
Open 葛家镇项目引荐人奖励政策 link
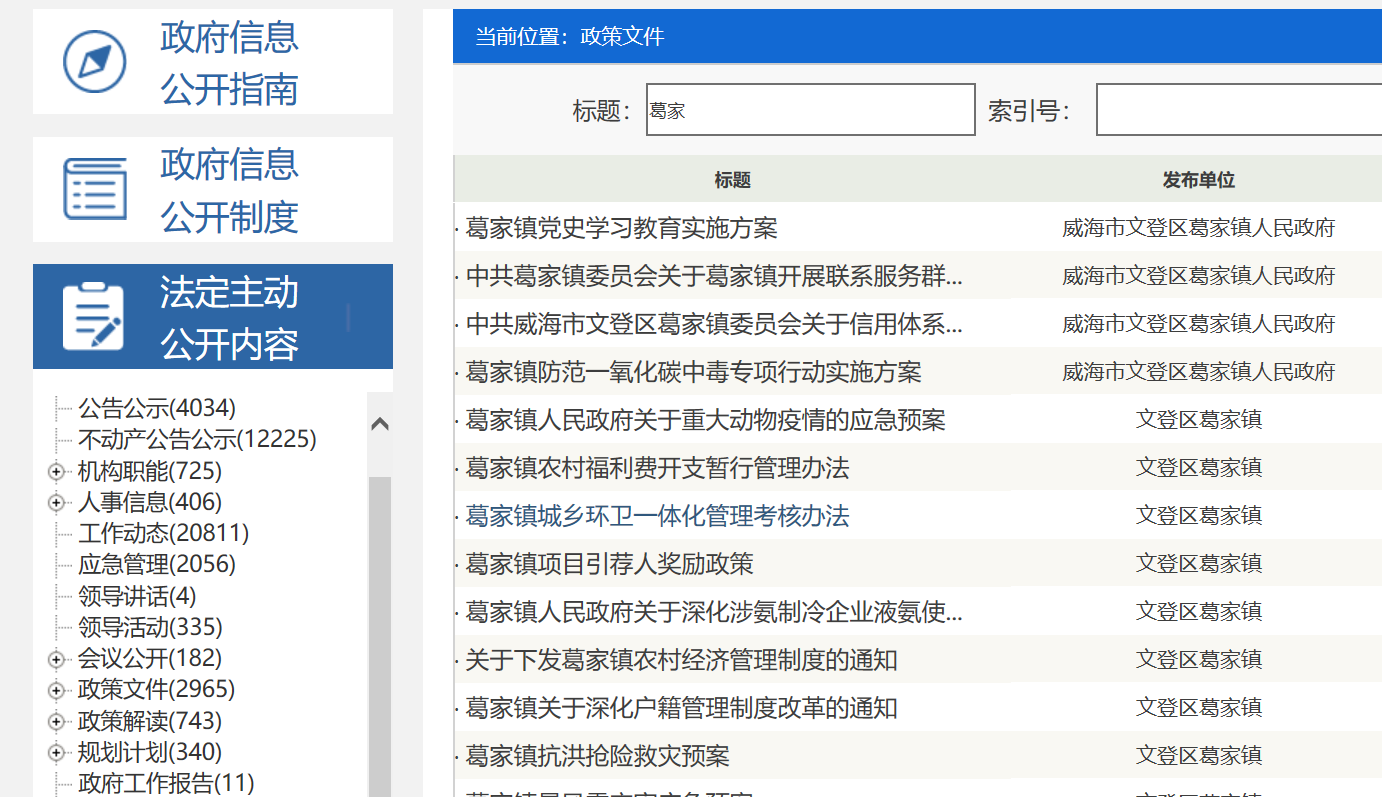pos(609,564)
